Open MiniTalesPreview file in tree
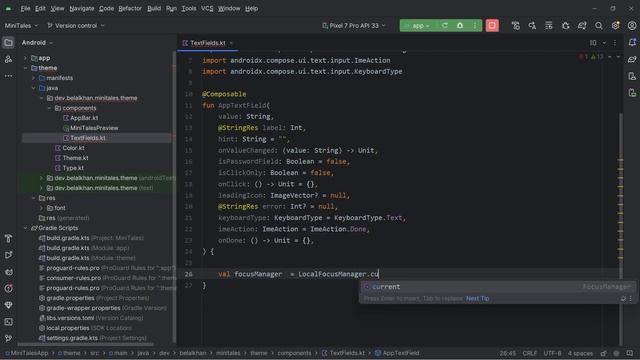Image resolution: width=640 pixels, height=360 pixels. tap(90, 128)
